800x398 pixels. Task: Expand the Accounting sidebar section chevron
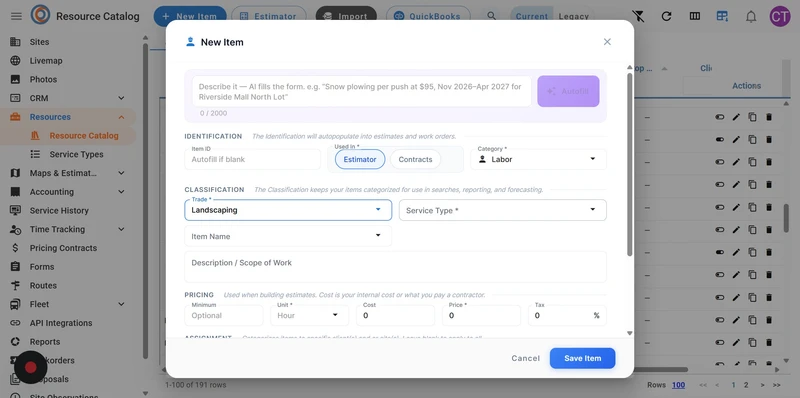click(121, 192)
